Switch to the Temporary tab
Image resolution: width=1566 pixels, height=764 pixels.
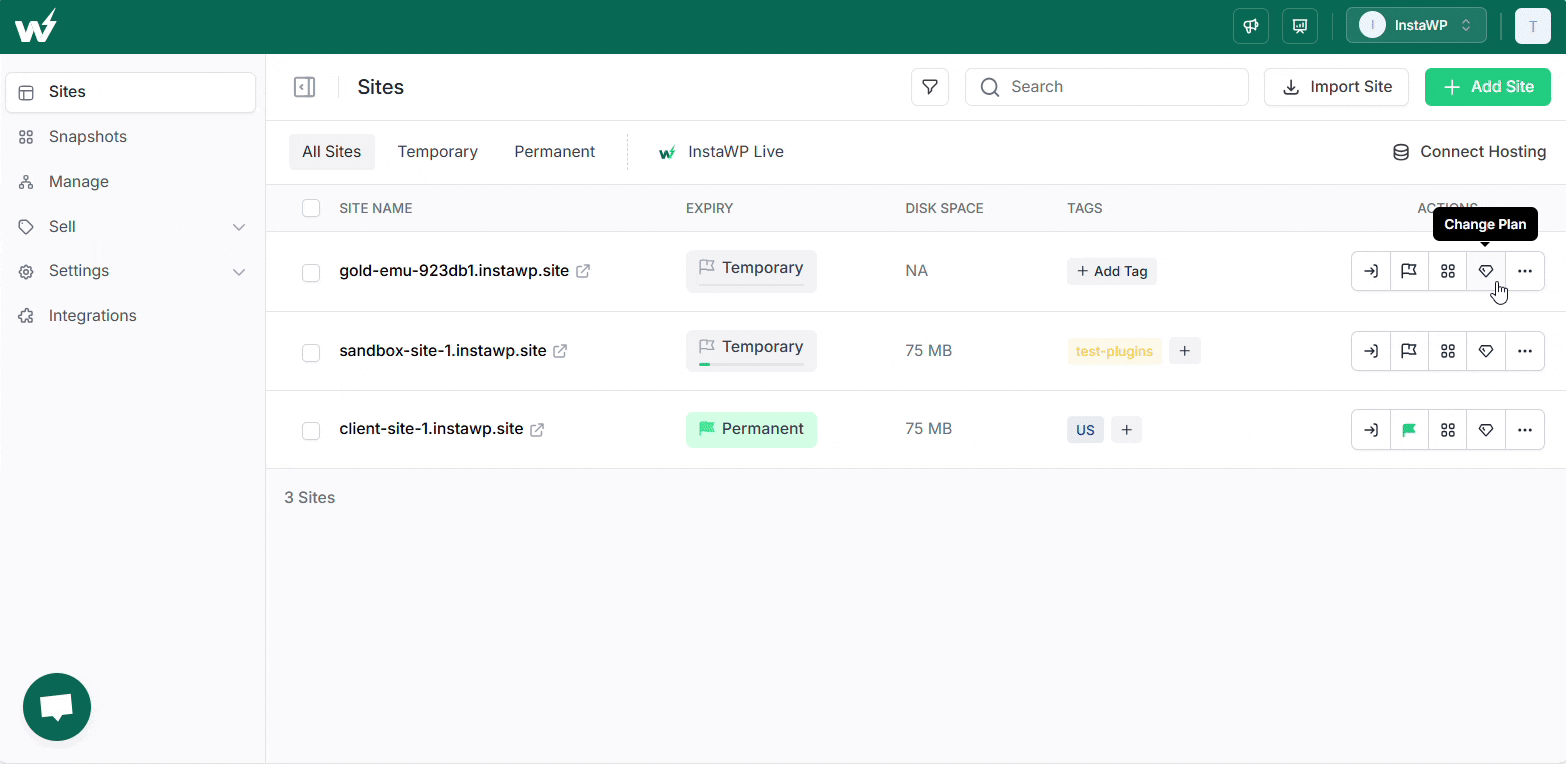[438, 152]
